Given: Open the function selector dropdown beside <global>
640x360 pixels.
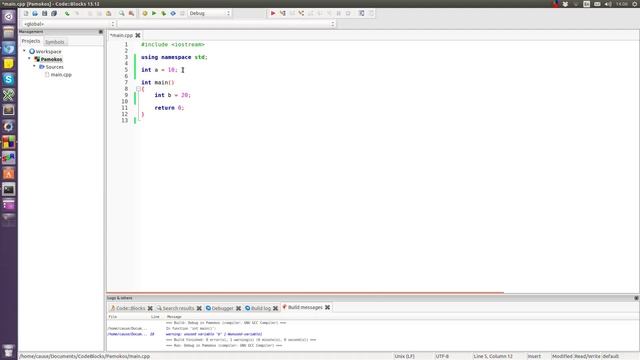Looking at the screenshot, I should point(227,24).
